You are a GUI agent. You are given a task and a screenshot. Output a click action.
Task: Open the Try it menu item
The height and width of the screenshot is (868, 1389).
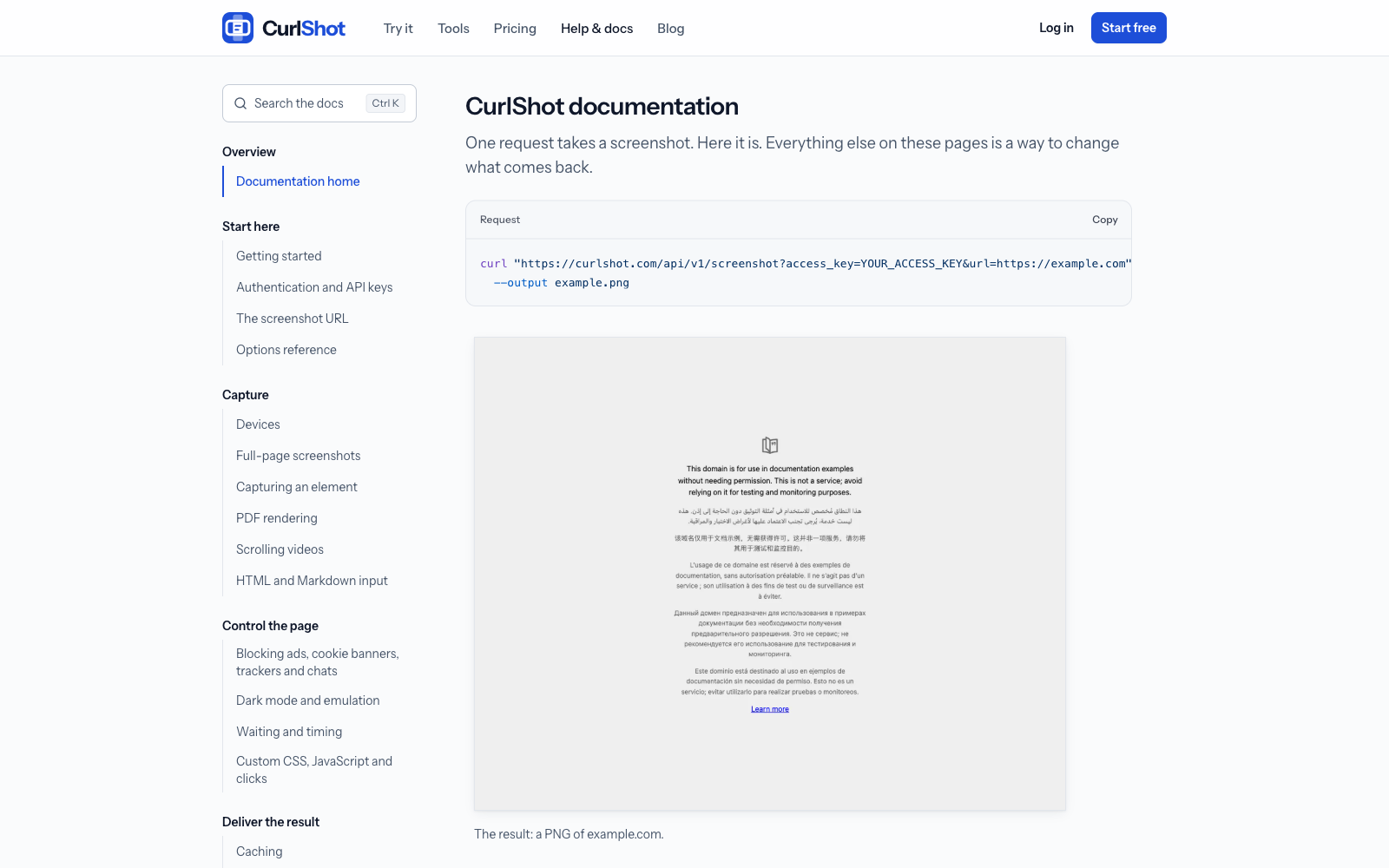click(x=398, y=29)
